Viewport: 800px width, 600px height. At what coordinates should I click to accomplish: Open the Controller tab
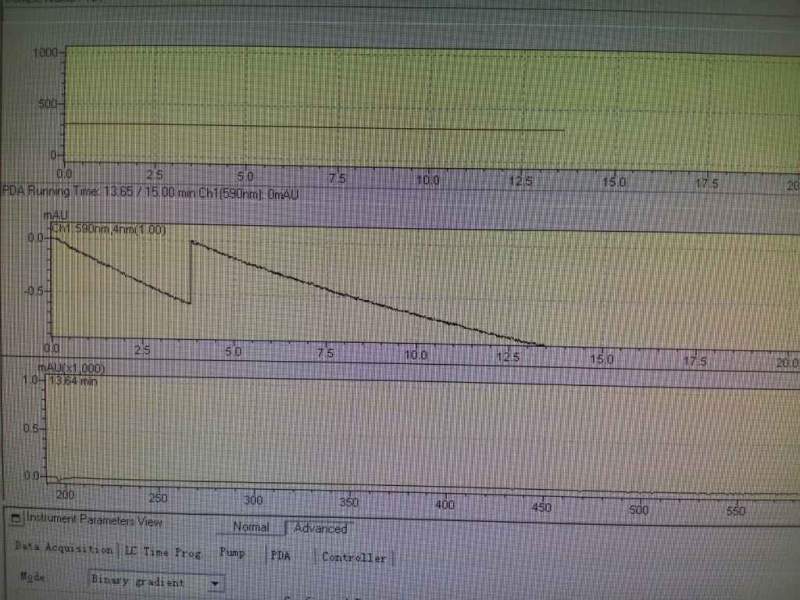click(x=354, y=558)
